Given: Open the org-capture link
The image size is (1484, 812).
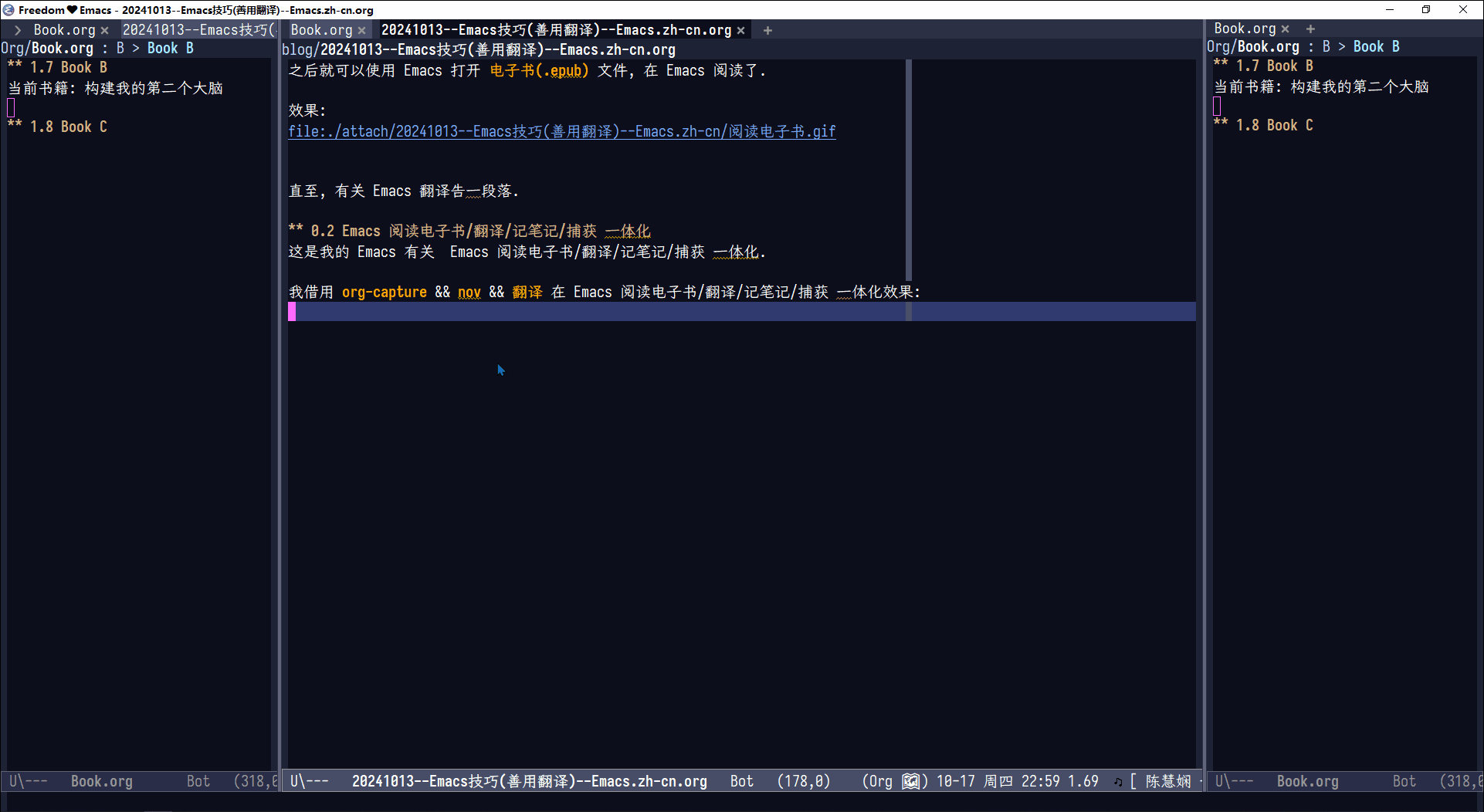Looking at the screenshot, I should (384, 293).
